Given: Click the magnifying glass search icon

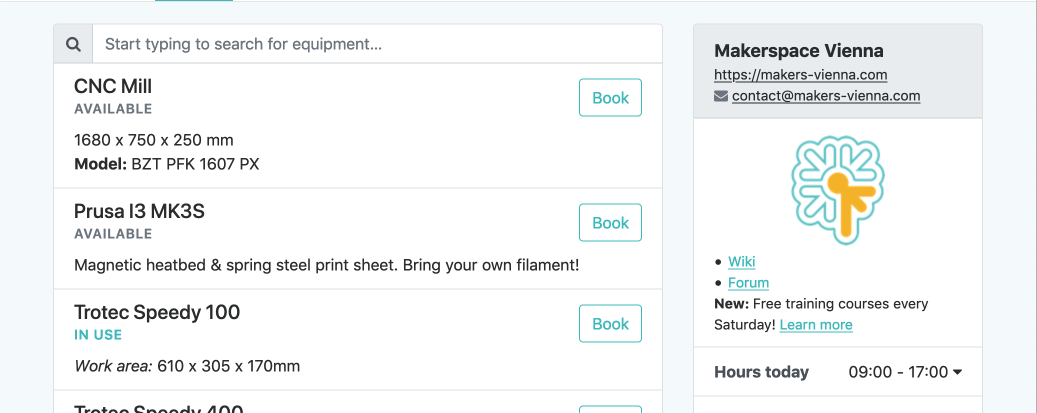Looking at the screenshot, I should [73, 44].
